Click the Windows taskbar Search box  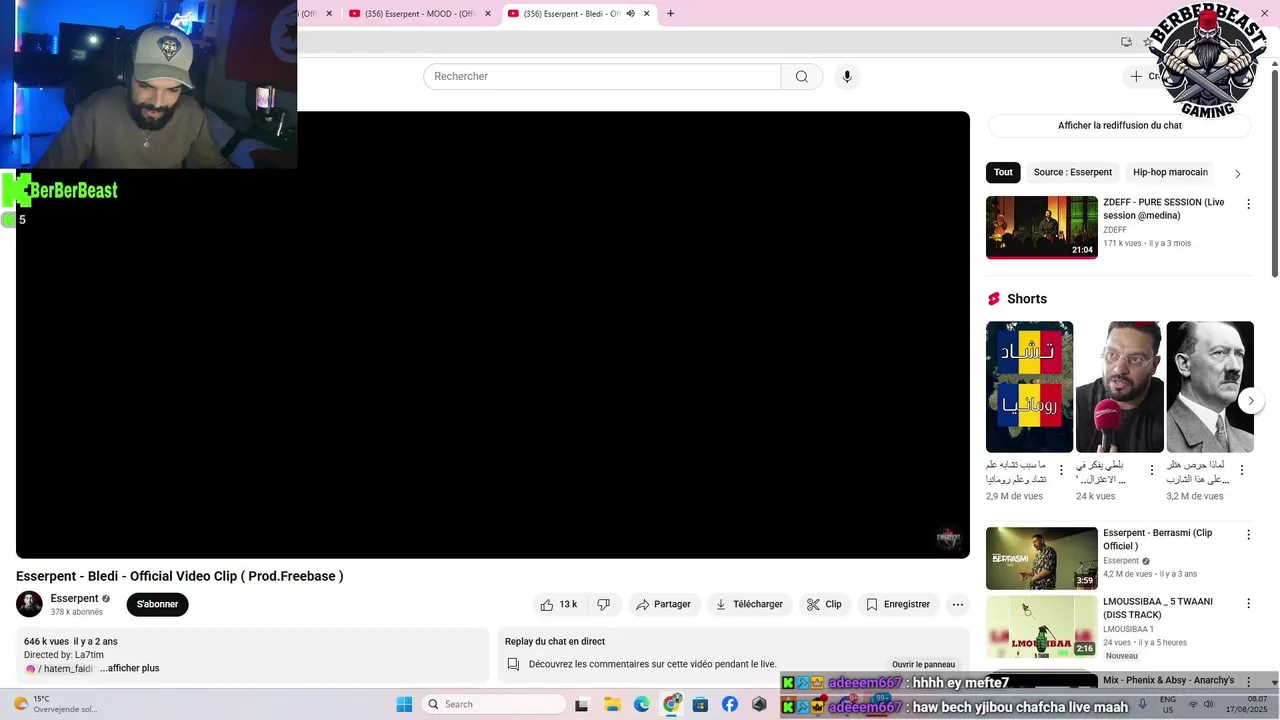click(492, 704)
